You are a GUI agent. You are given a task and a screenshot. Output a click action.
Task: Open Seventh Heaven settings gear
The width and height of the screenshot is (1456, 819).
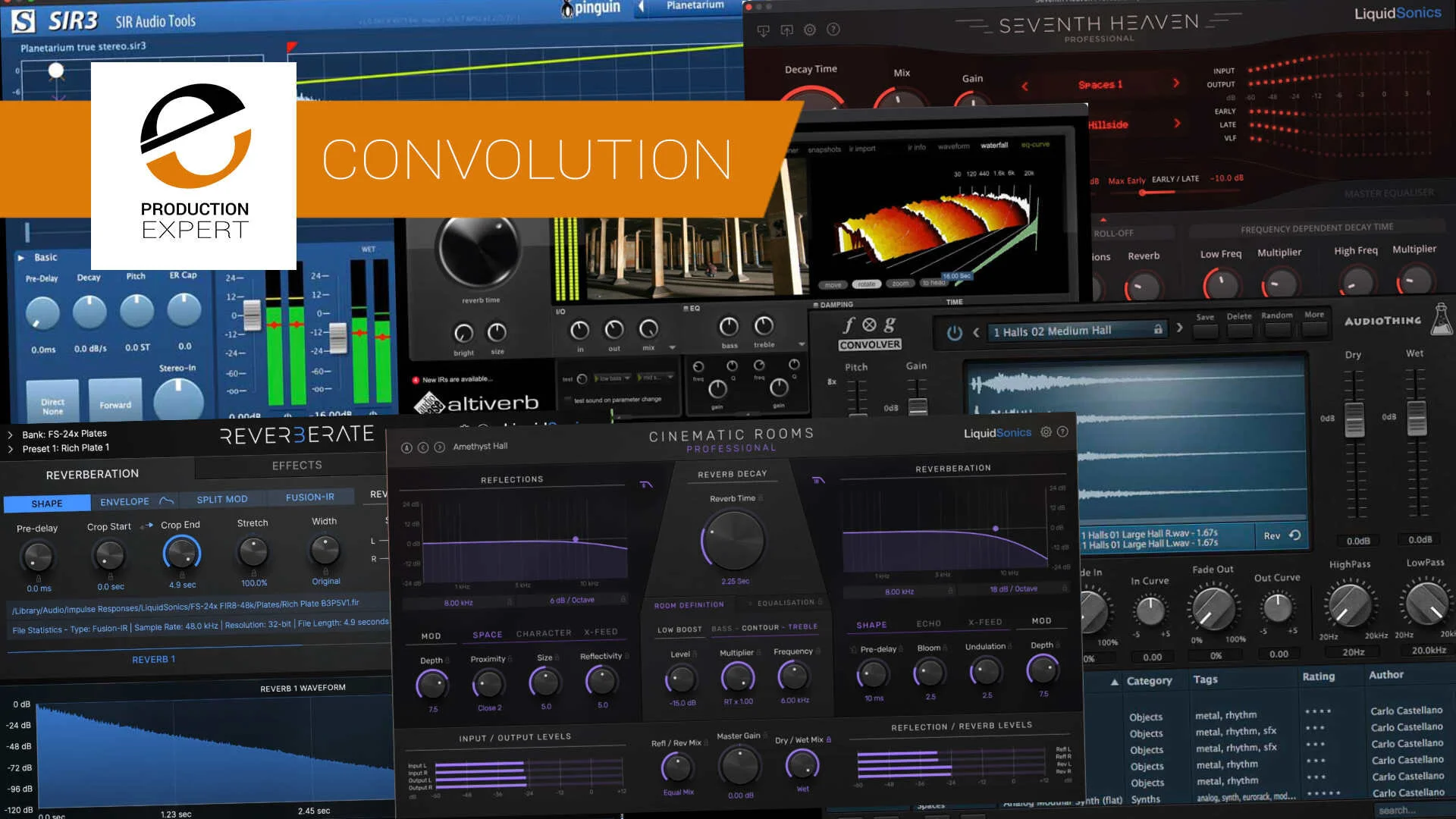[810, 30]
